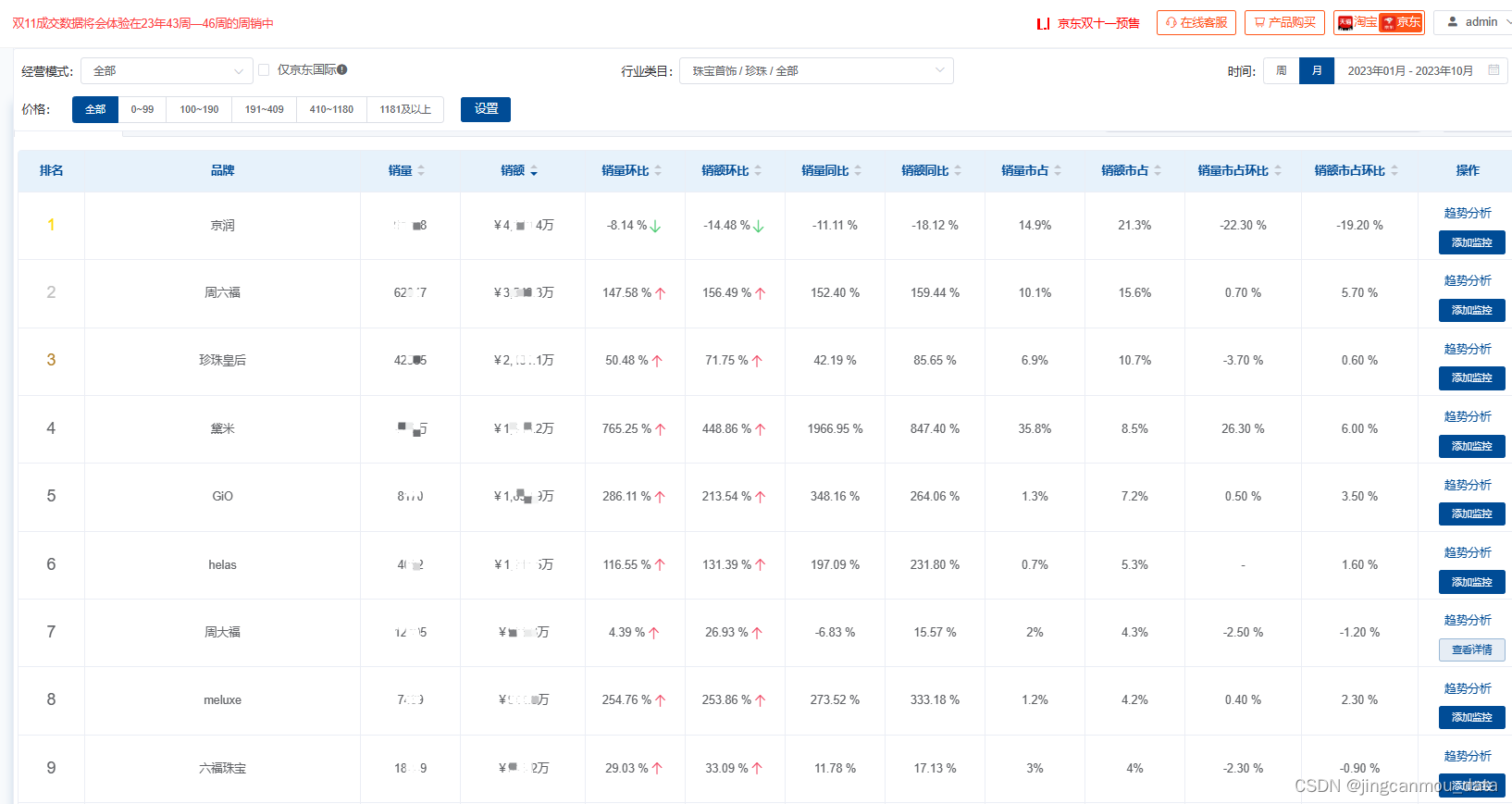Open 趋势分析 for helas row
1512x804 pixels.
pyautogui.click(x=1468, y=552)
